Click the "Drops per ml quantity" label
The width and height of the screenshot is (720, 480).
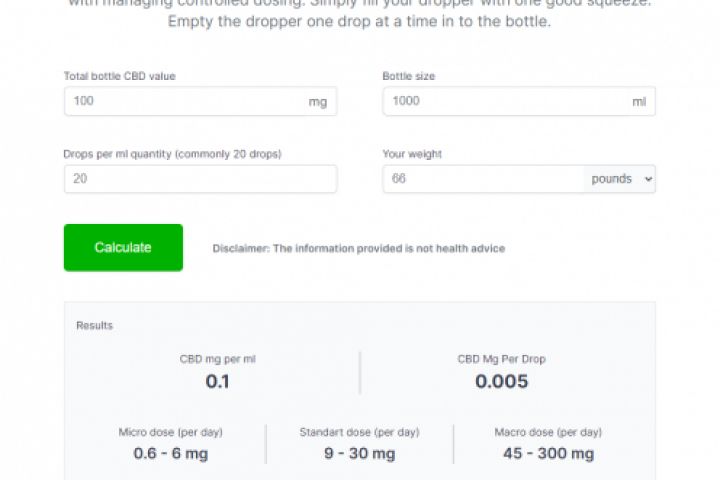[172, 154]
